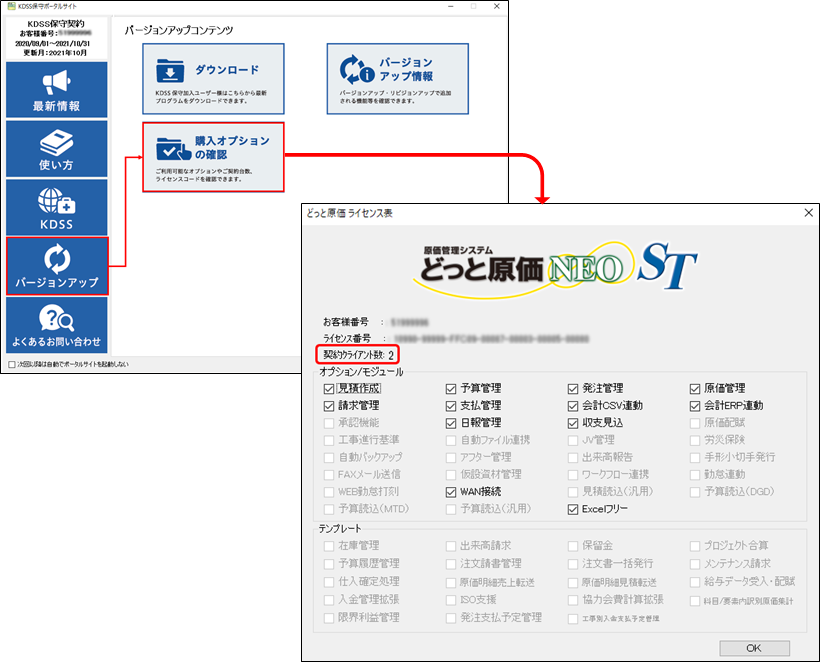Screen dimensions: 820x662
Task: Click the ワークフロー連携 checkbox
Action: pos(573,475)
